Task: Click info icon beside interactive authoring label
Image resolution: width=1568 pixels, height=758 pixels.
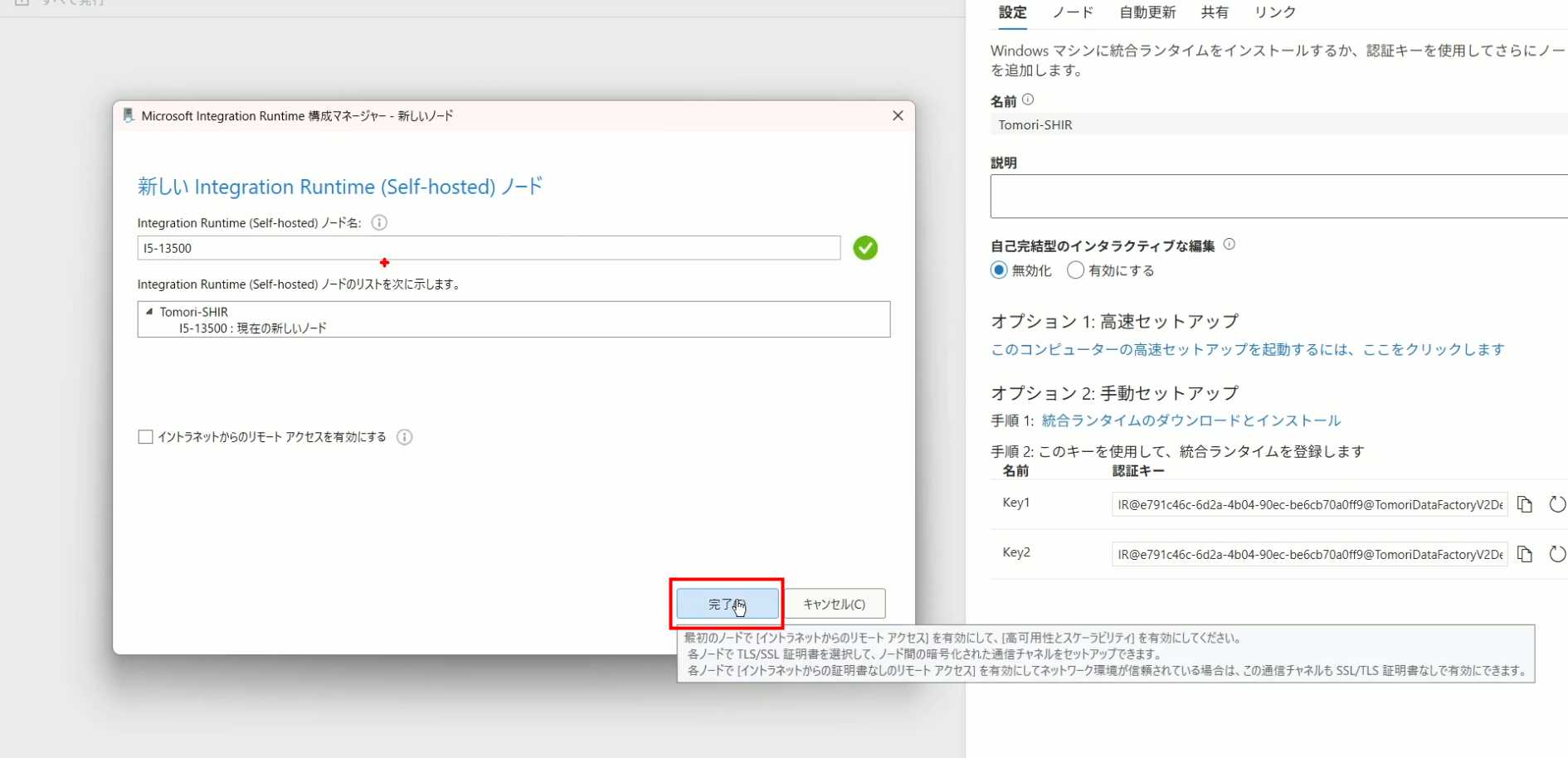Action: coord(1230,245)
